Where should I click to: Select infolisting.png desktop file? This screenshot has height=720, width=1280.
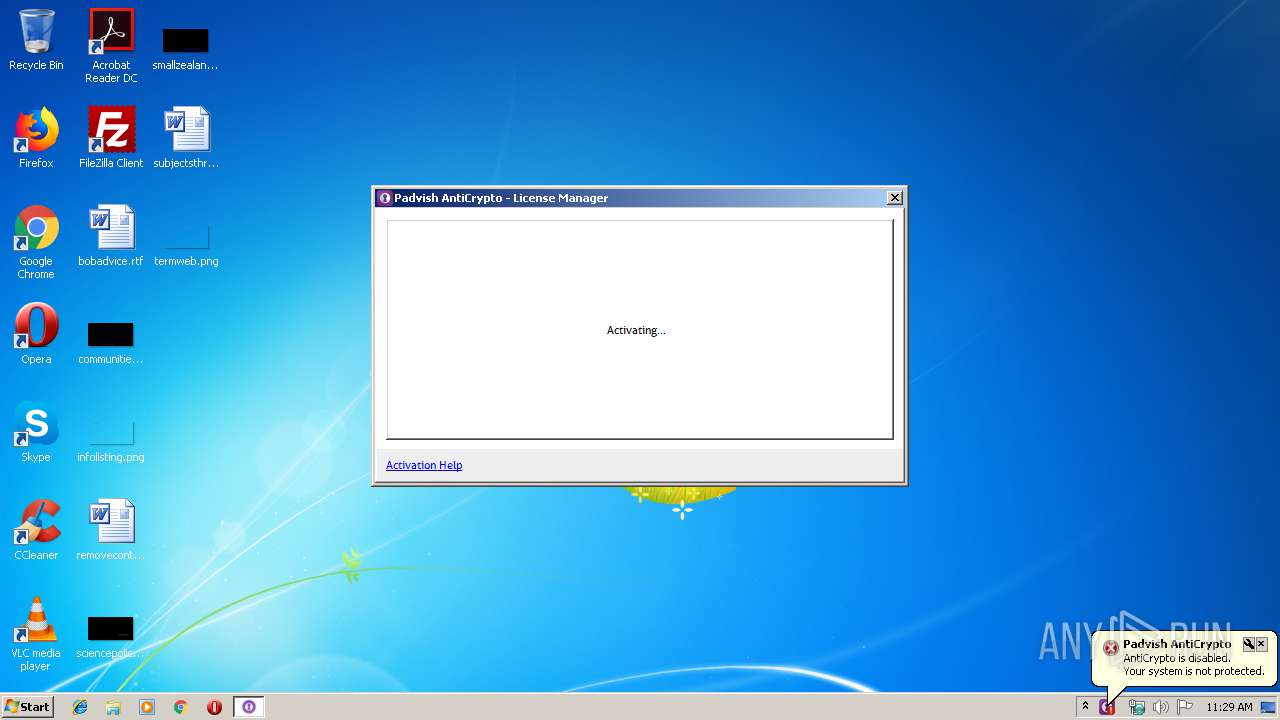pyautogui.click(x=111, y=441)
